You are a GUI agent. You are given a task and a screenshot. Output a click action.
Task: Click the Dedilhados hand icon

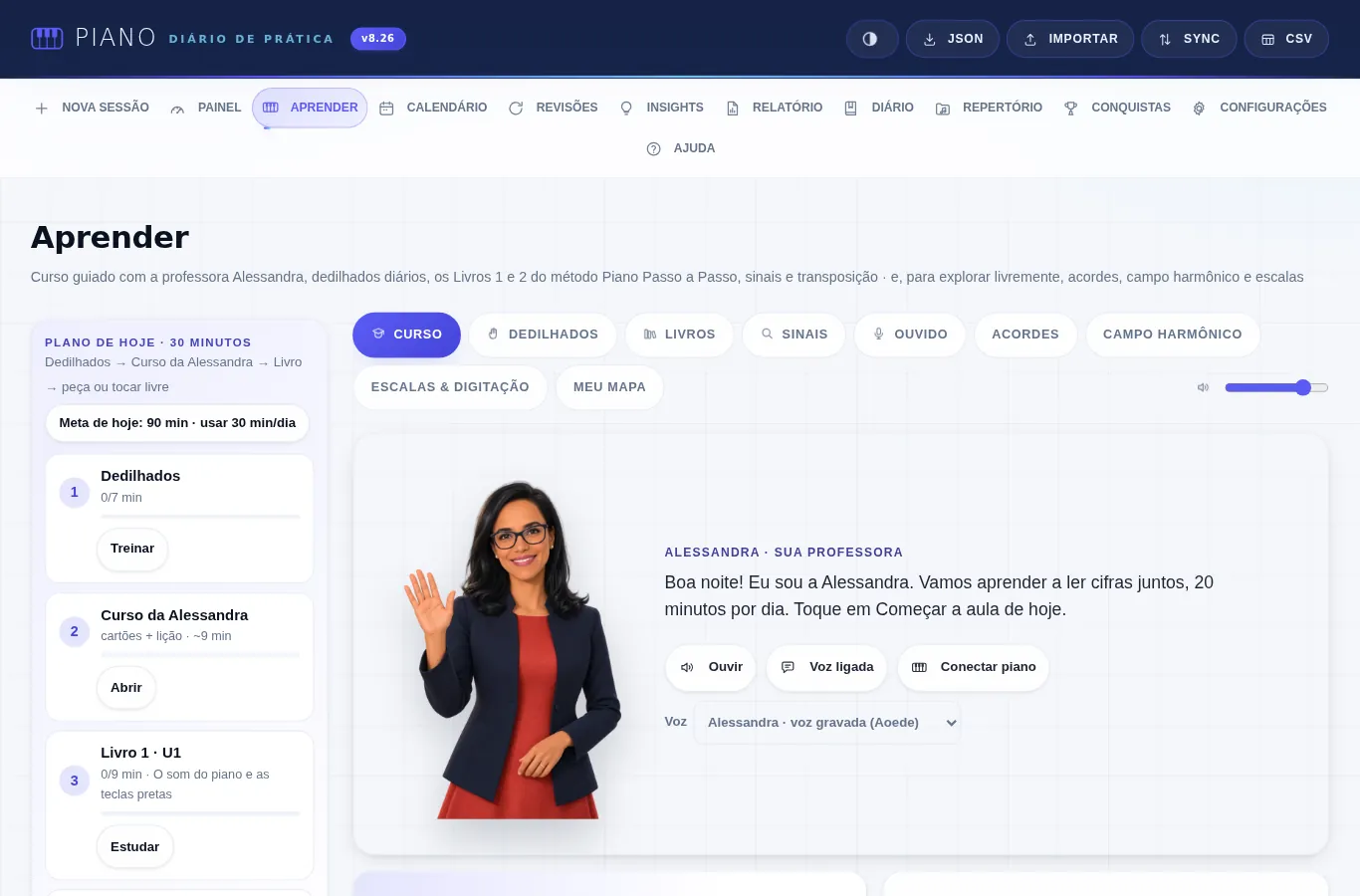click(493, 335)
